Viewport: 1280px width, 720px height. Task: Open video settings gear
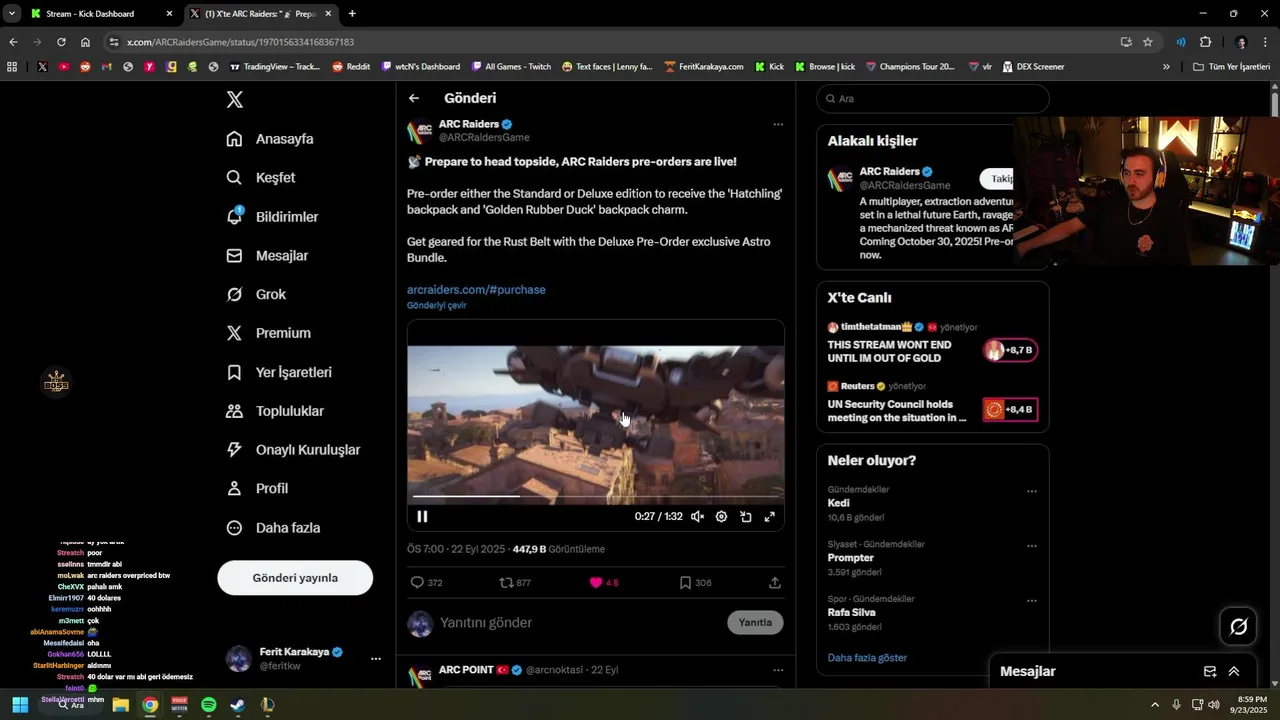(x=721, y=517)
